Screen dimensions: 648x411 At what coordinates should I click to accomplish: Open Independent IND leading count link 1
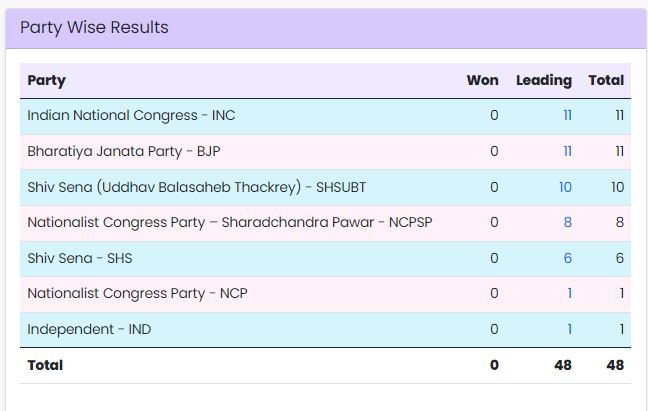[570, 329]
